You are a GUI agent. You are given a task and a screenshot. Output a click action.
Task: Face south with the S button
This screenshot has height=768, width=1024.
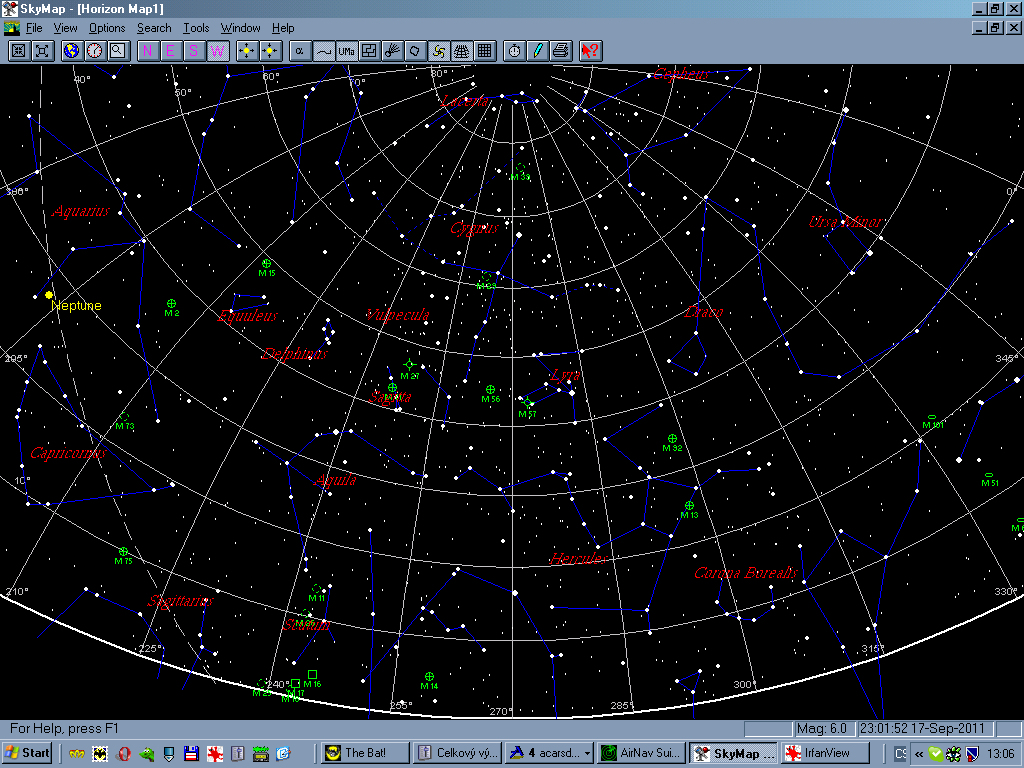click(x=194, y=51)
